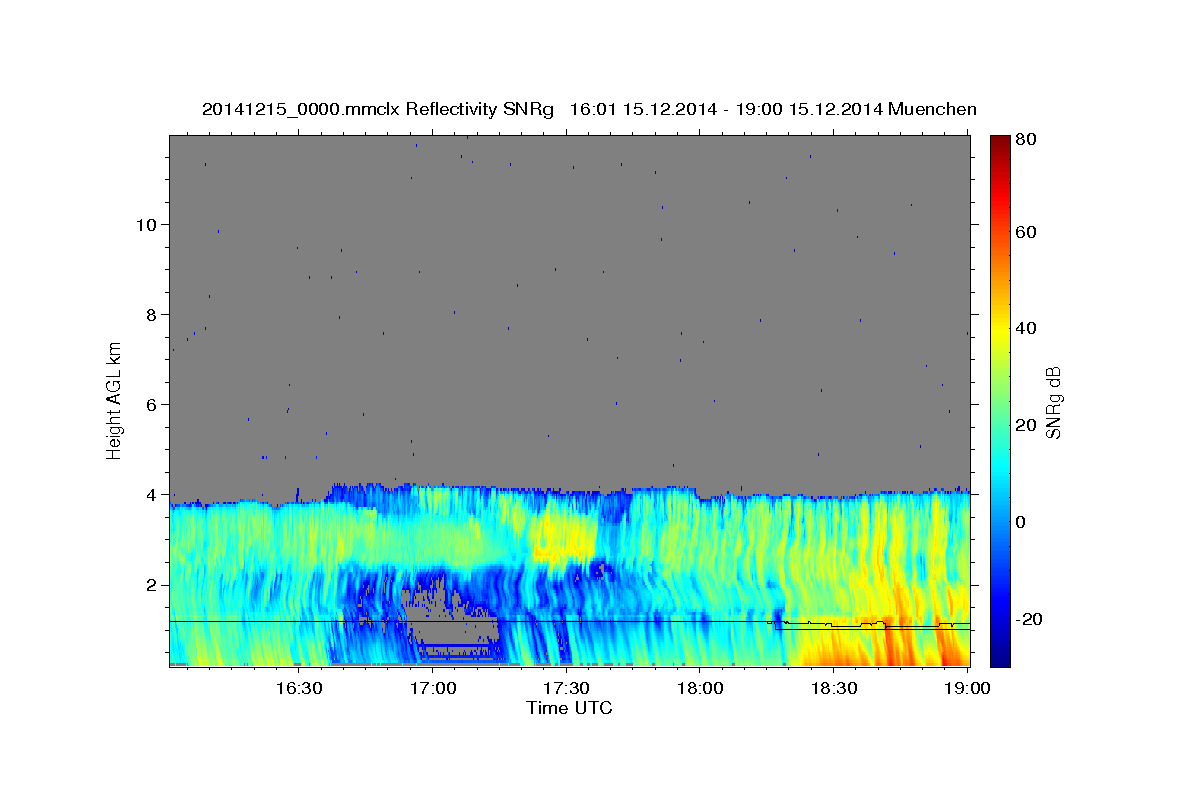Click the colorbar value -20
The image size is (1200, 800).
click(x=1031, y=619)
